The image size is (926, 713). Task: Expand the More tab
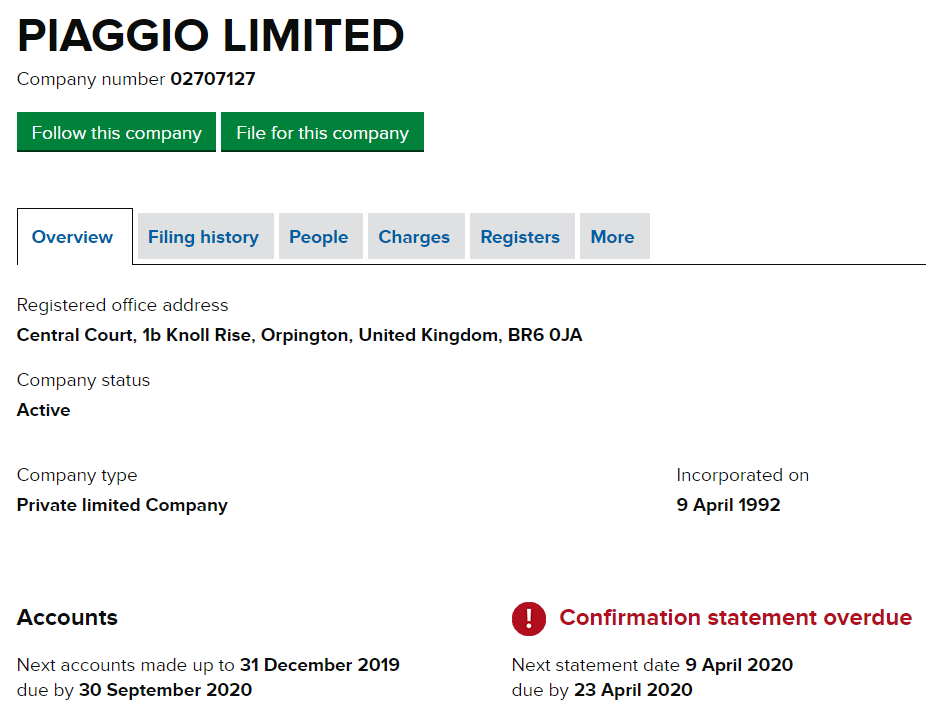point(612,237)
